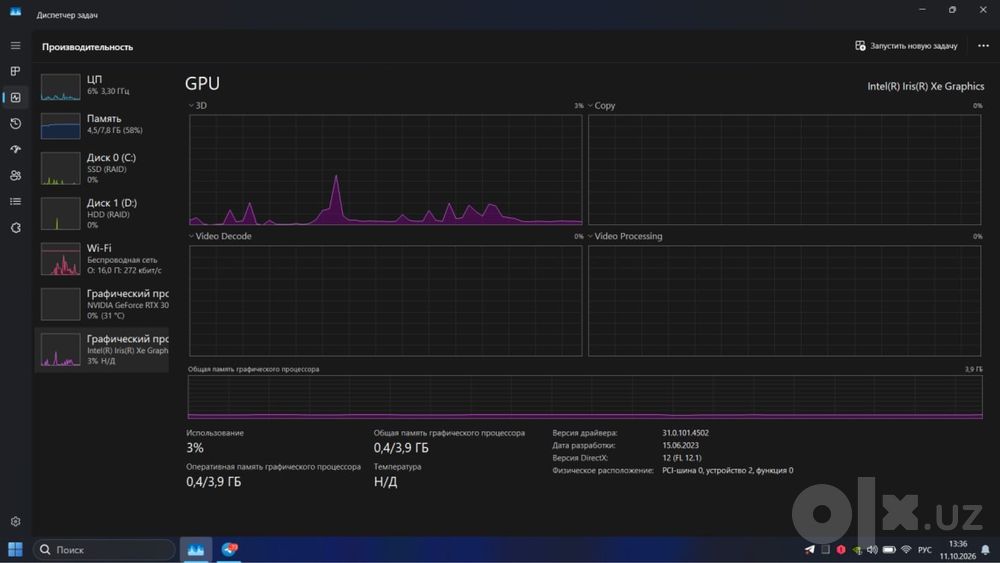Click the Intel(R) Iris(R) Xe Graphics title
This screenshot has height=563, width=1000.
(925, 86)
